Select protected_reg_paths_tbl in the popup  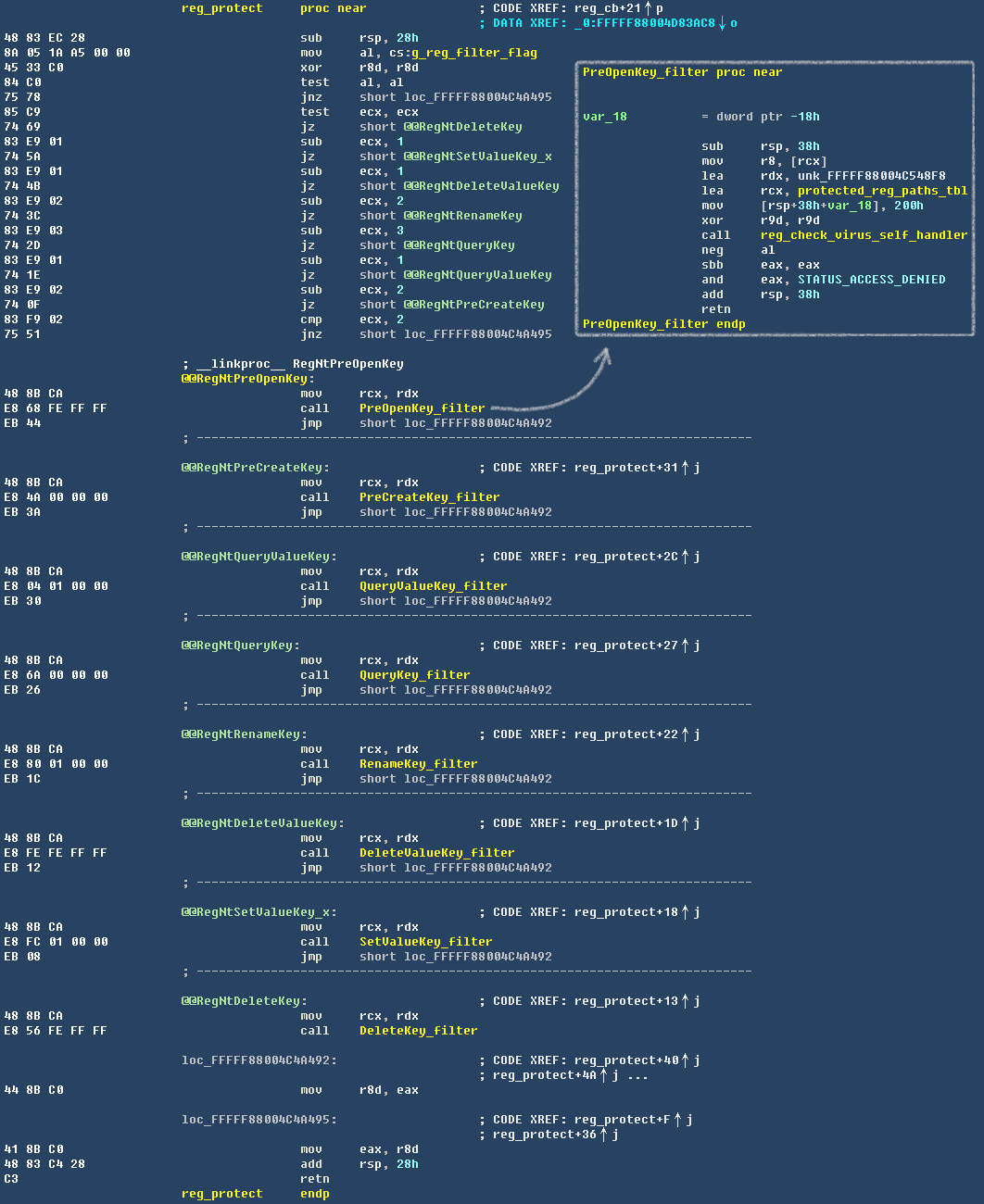882,191
